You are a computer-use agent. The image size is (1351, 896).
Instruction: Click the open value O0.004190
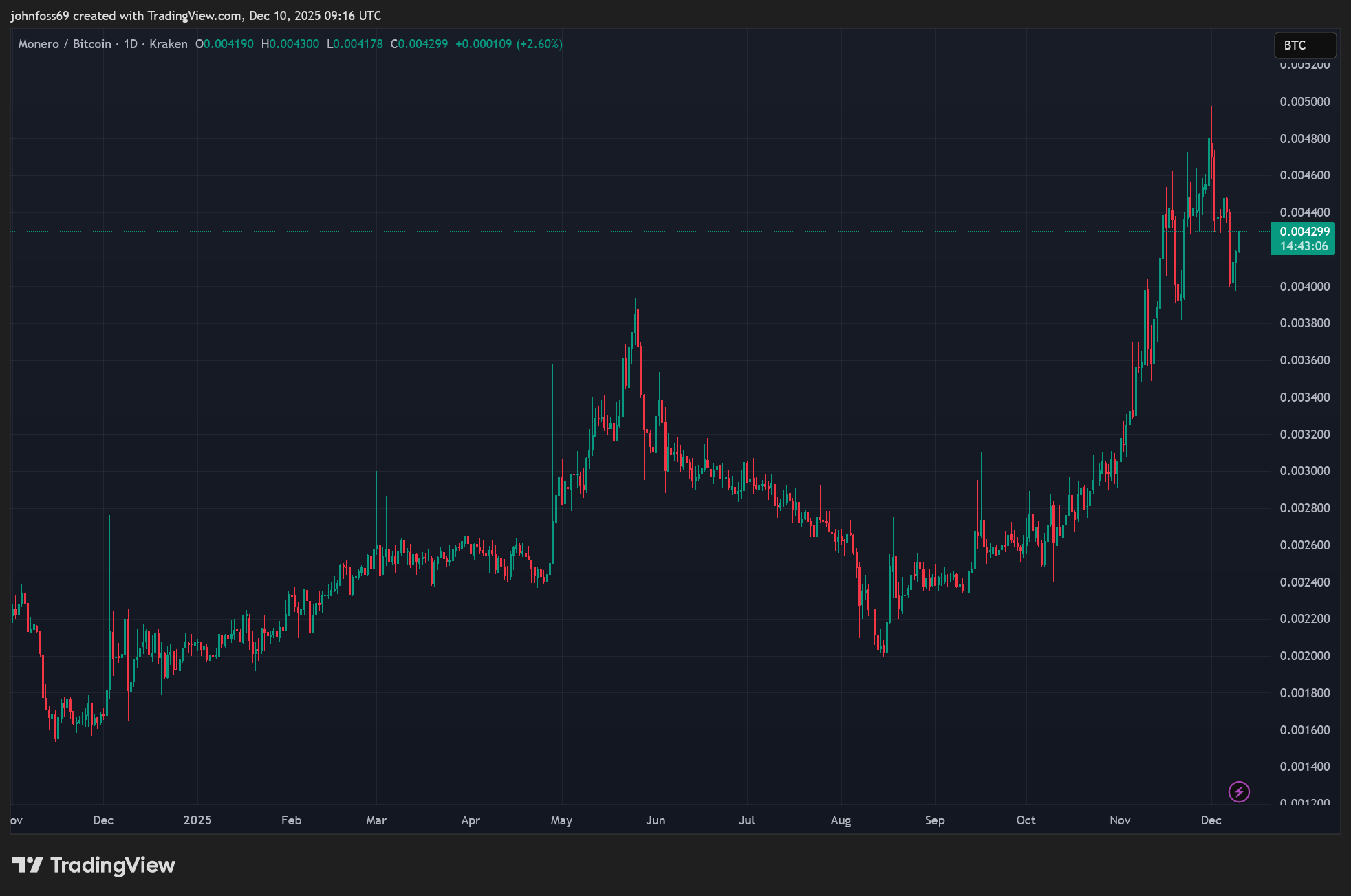point(225,44)
